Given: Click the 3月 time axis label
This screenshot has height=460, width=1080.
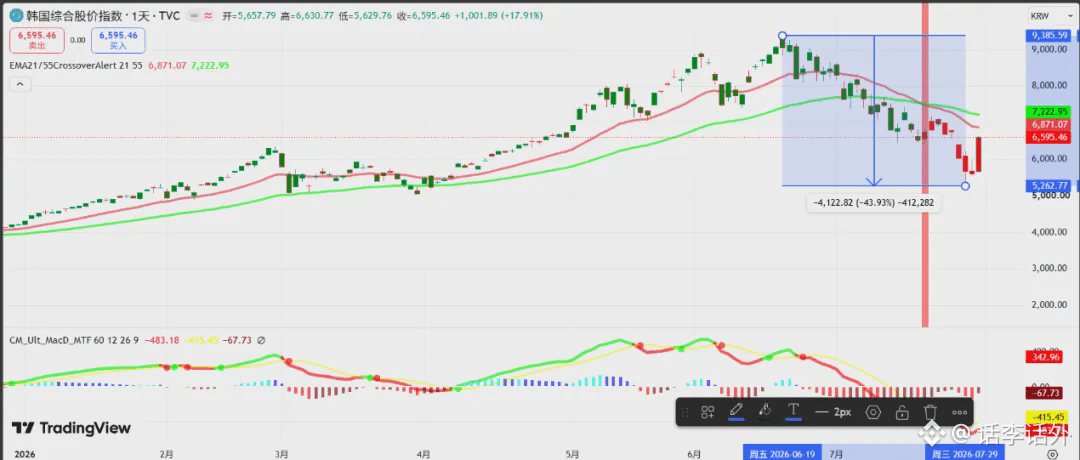Looking at the screenshot, I should [x=281, y=454].
